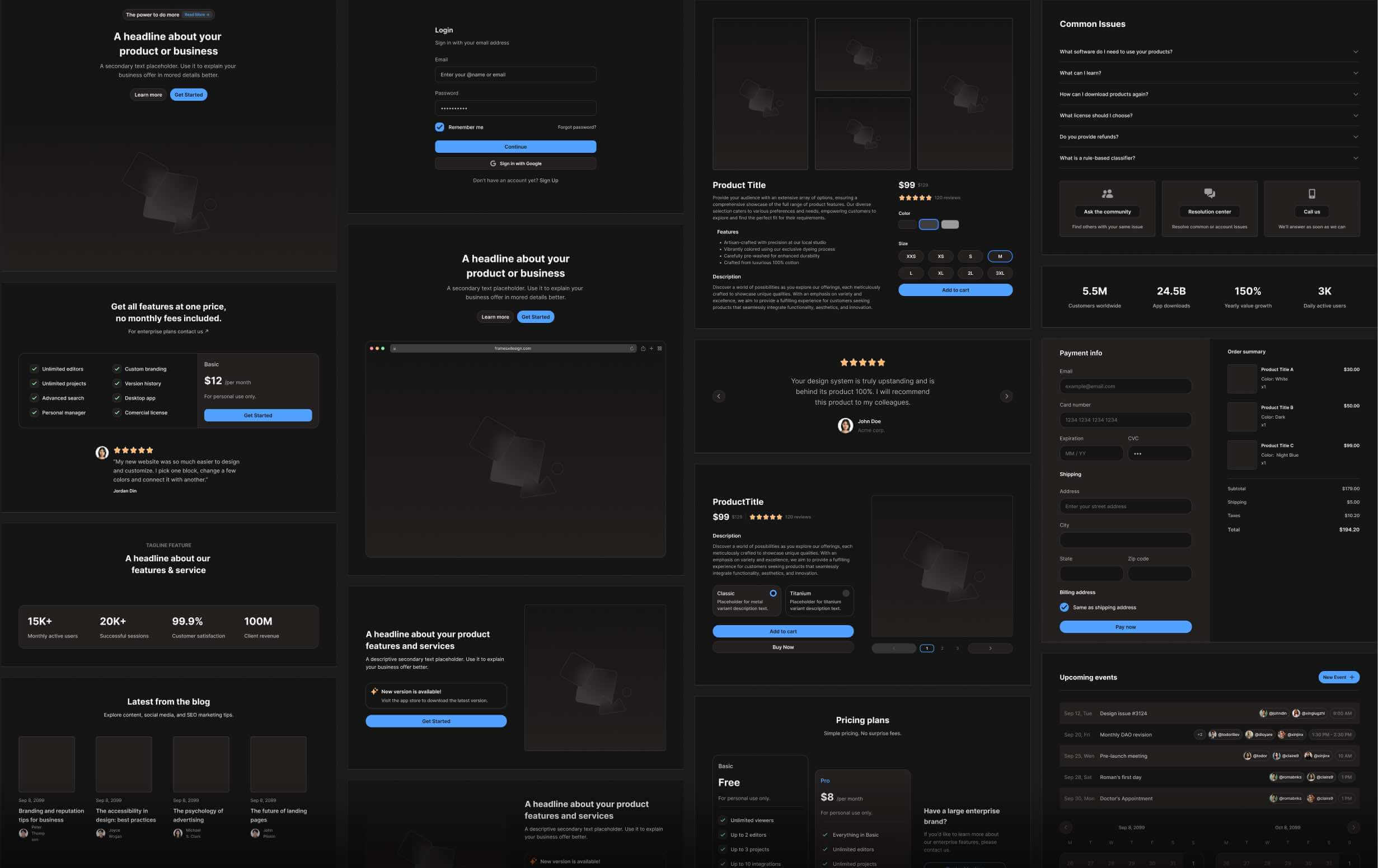
Task: Expand Do you provide refunds question
Action: click(1208, 137)
